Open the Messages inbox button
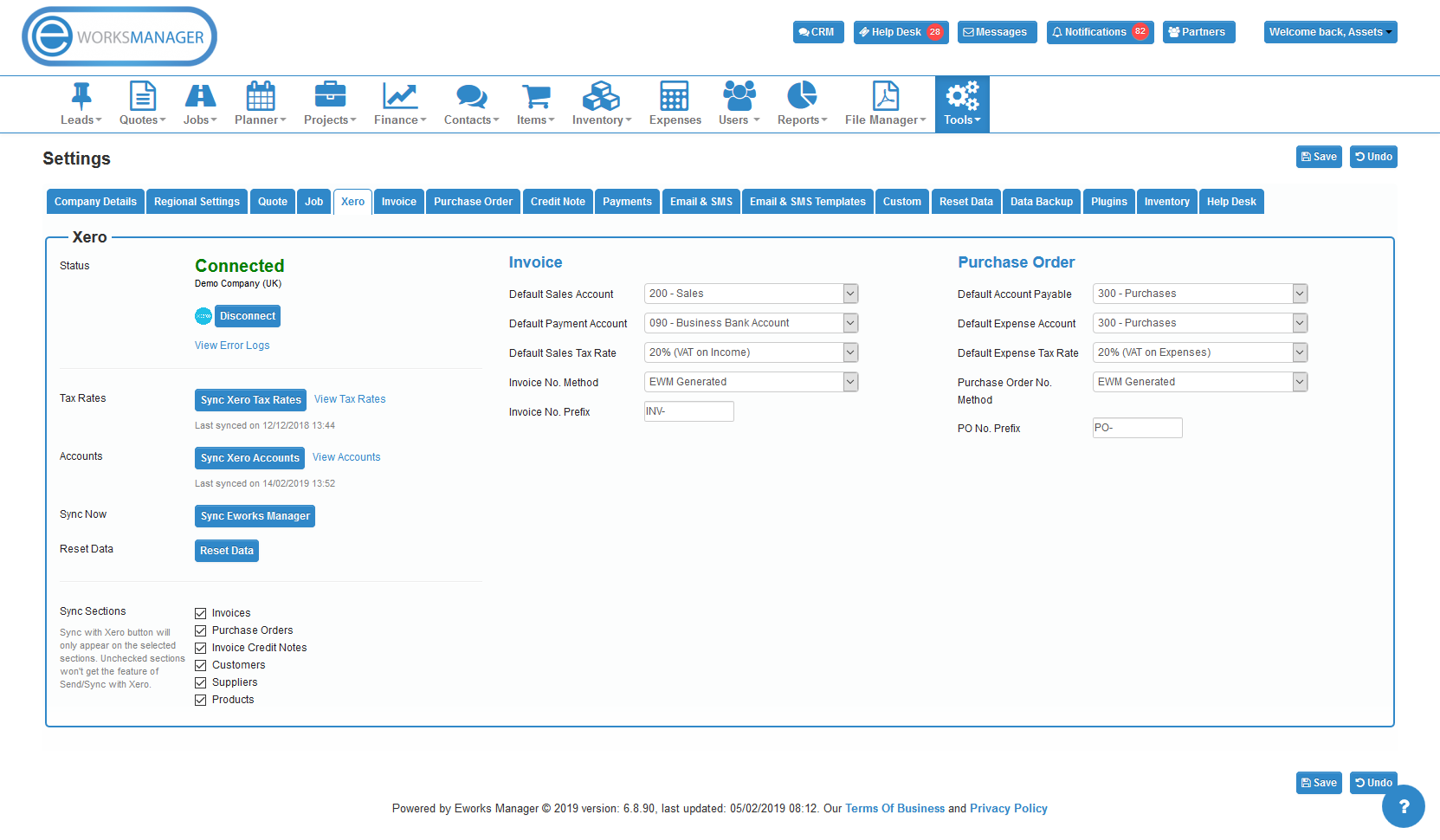 pyautogui.click(x=997, y=32)
